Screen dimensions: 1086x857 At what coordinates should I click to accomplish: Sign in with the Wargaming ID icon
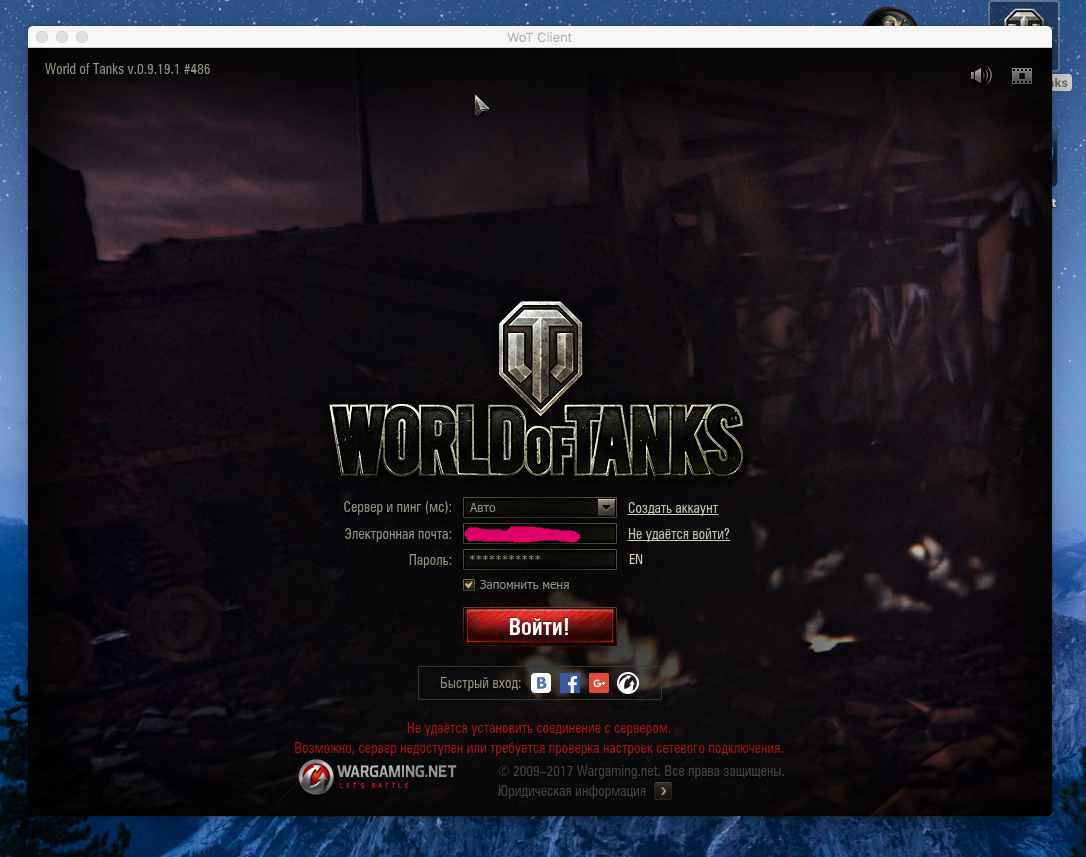tap(628, 683)
